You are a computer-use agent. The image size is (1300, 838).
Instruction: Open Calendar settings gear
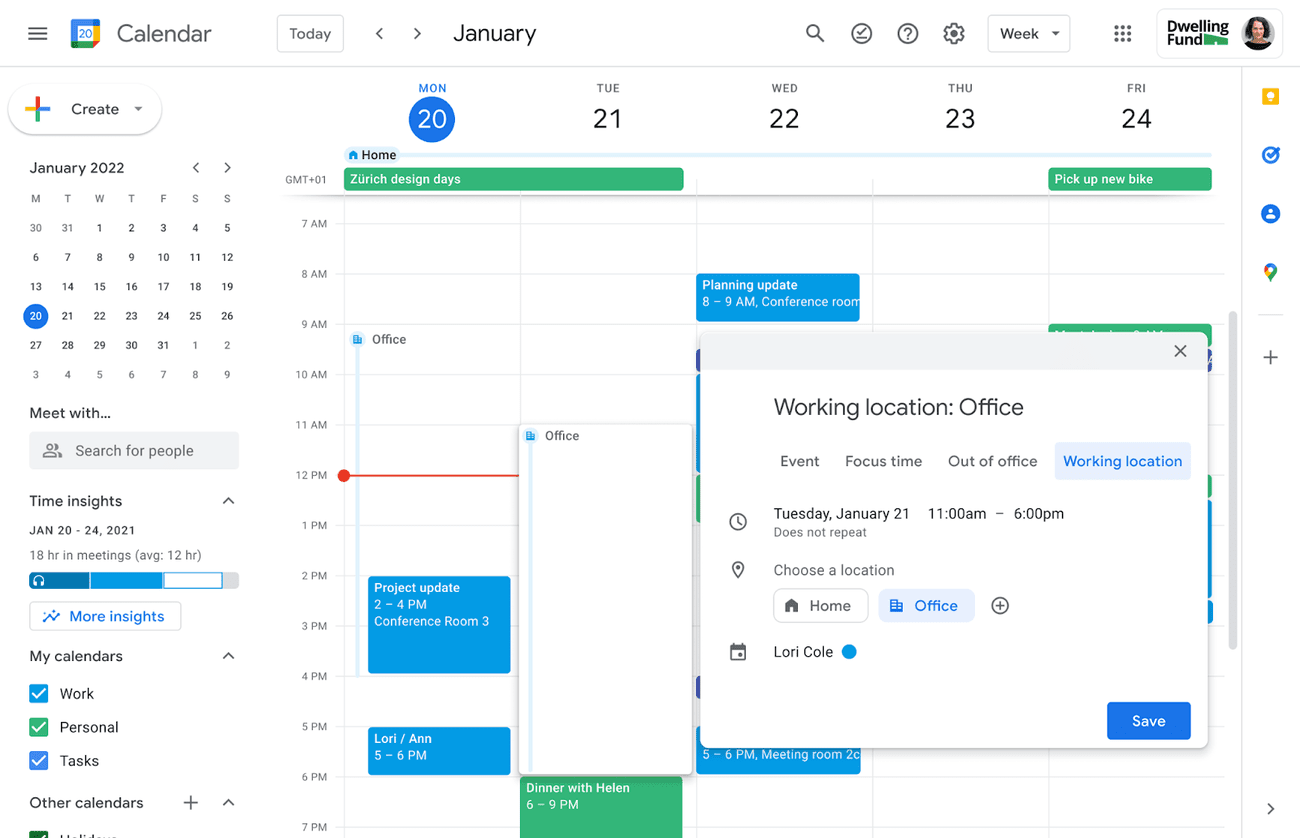point(953,33)
